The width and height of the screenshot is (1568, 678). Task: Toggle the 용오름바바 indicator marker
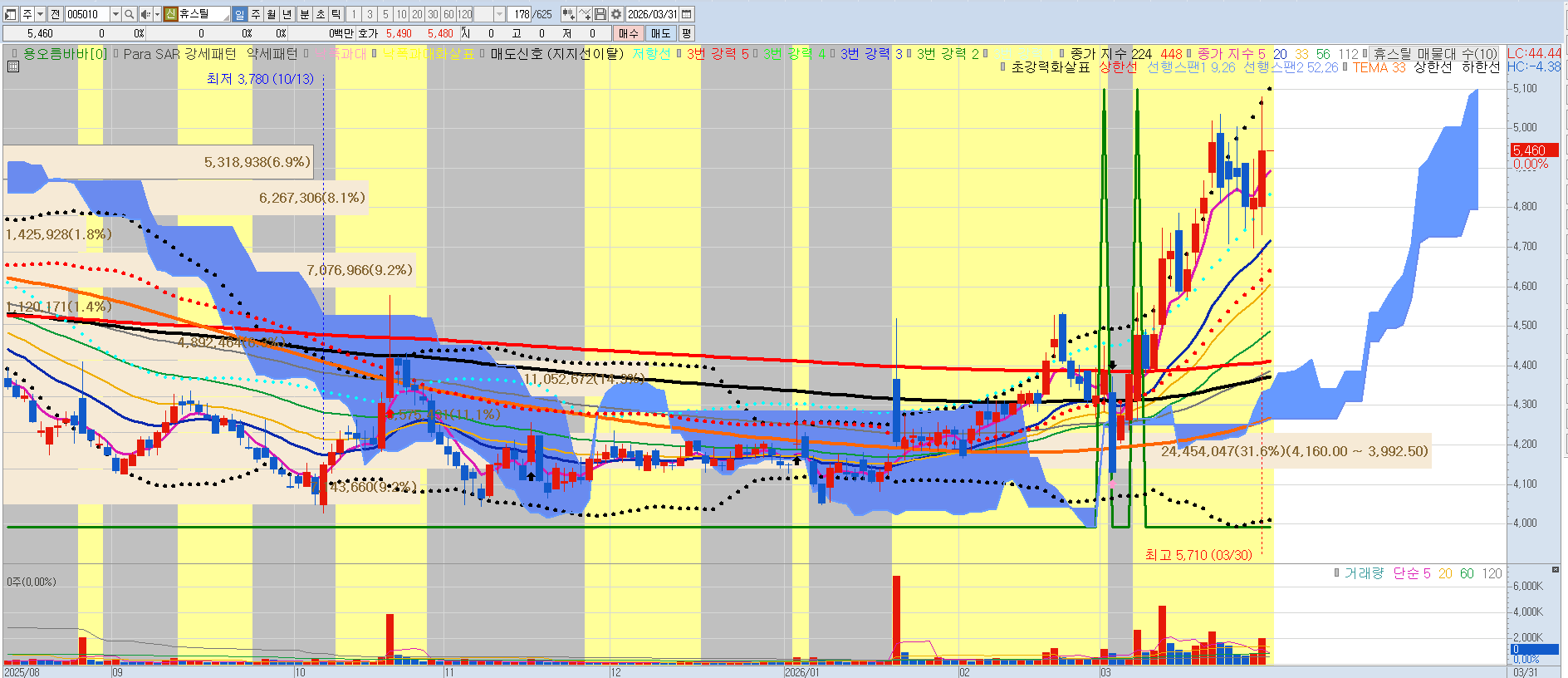click(x=15, y=53)
